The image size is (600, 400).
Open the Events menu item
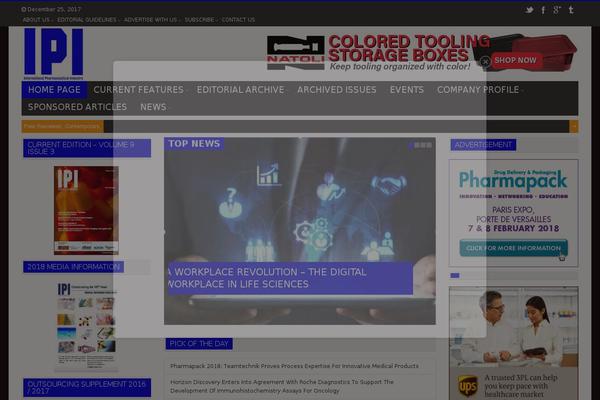pyautogui.click(x=407, y=90)
